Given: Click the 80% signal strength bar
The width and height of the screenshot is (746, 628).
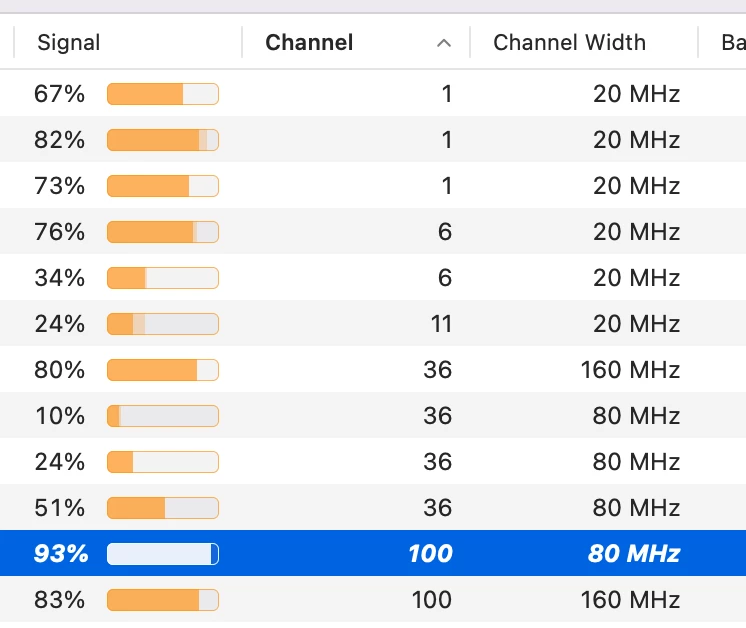Looking at the screenshot, I should (162, 370).
